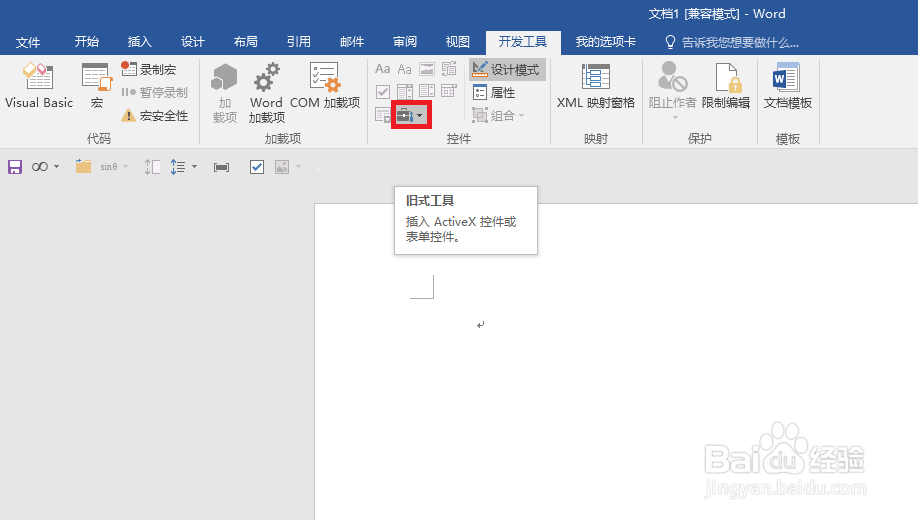
Task: Switch to the 设计 tab
Action: [193, 42]
